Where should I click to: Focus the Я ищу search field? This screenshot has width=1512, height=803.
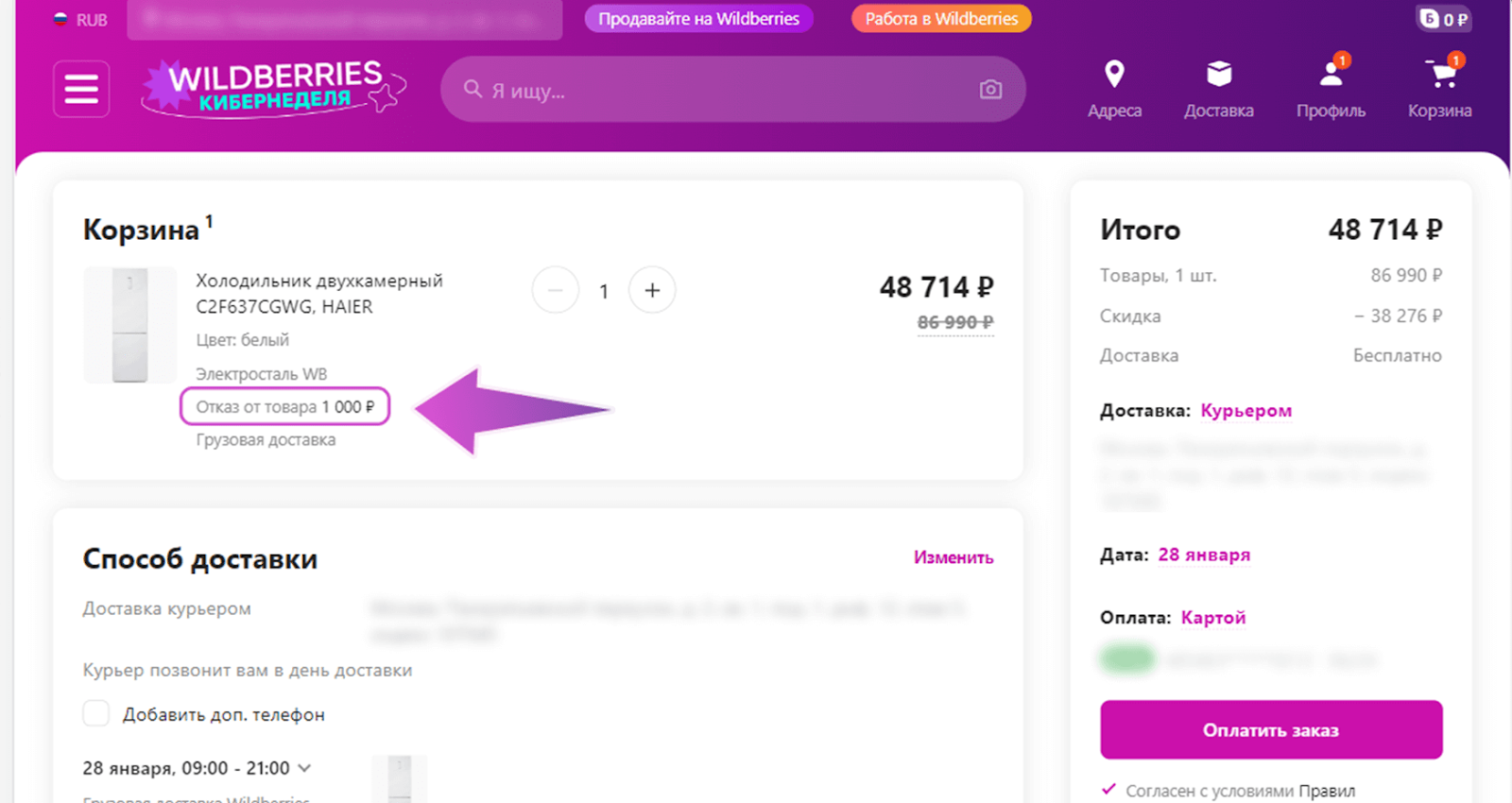click(x=732, y=90)
